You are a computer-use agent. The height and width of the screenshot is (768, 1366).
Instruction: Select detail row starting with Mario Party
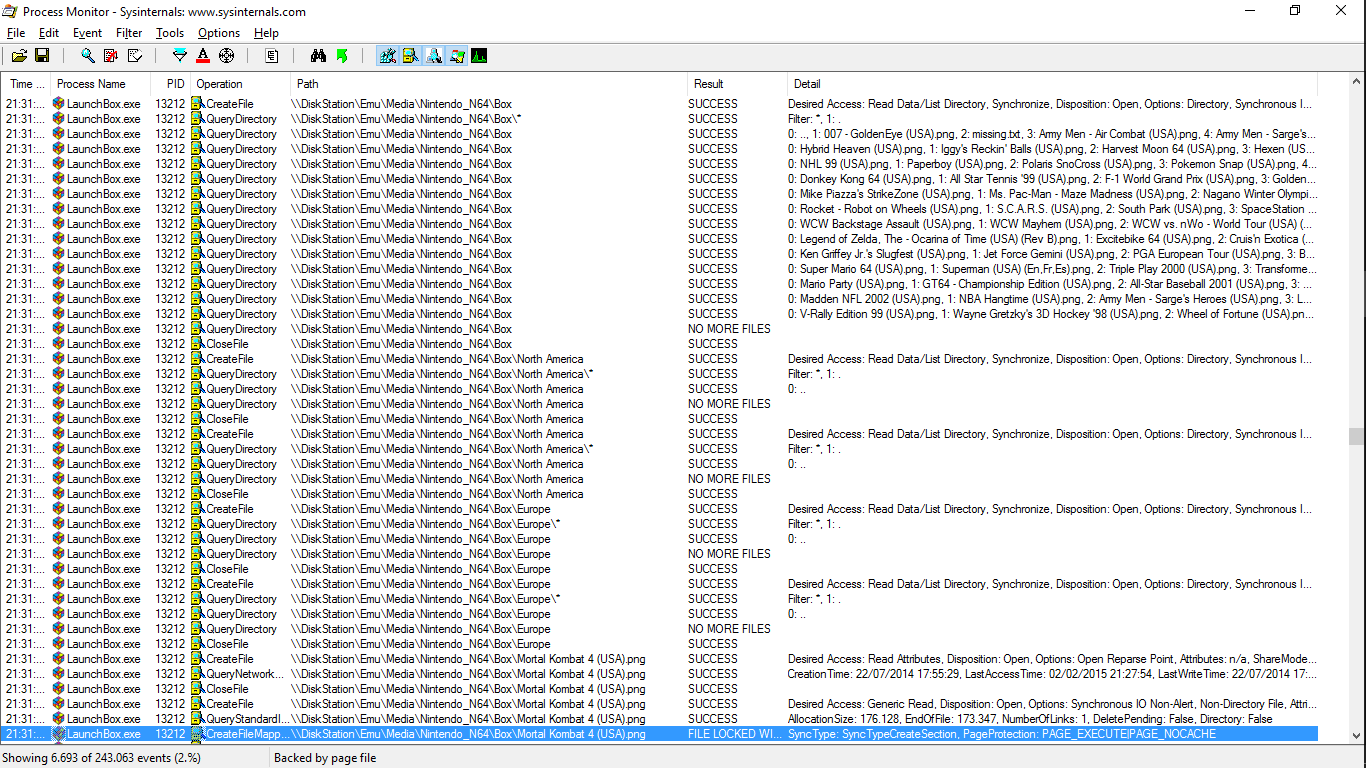pos(1052,284)
